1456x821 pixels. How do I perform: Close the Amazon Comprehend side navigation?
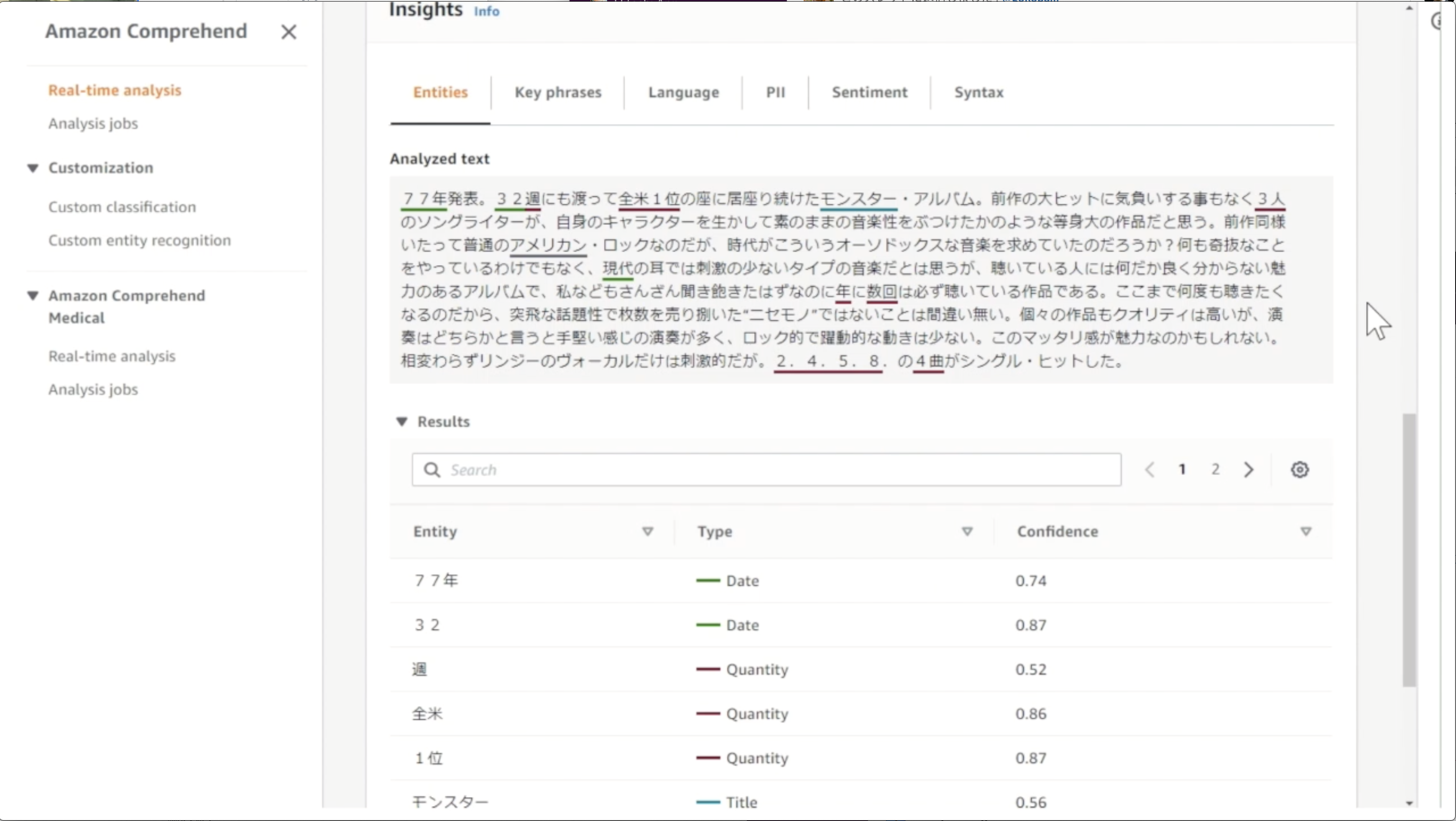(288, 32)
